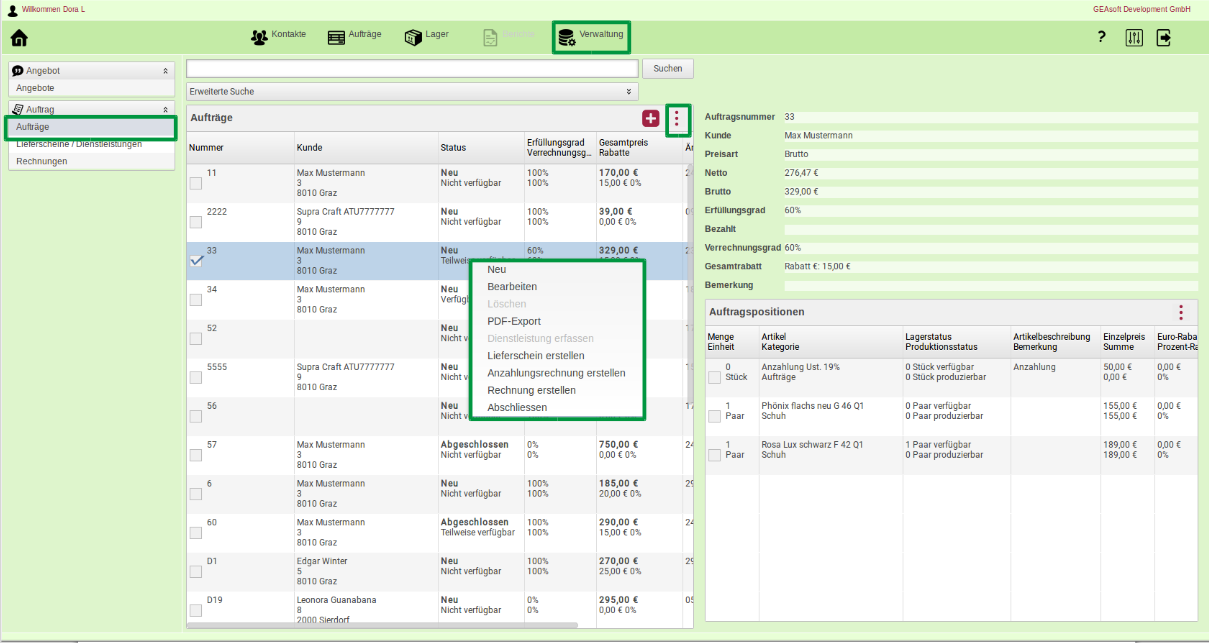Add new order with red plus icon
This screenshot has height=643, width=1209.
click(651, 119)
